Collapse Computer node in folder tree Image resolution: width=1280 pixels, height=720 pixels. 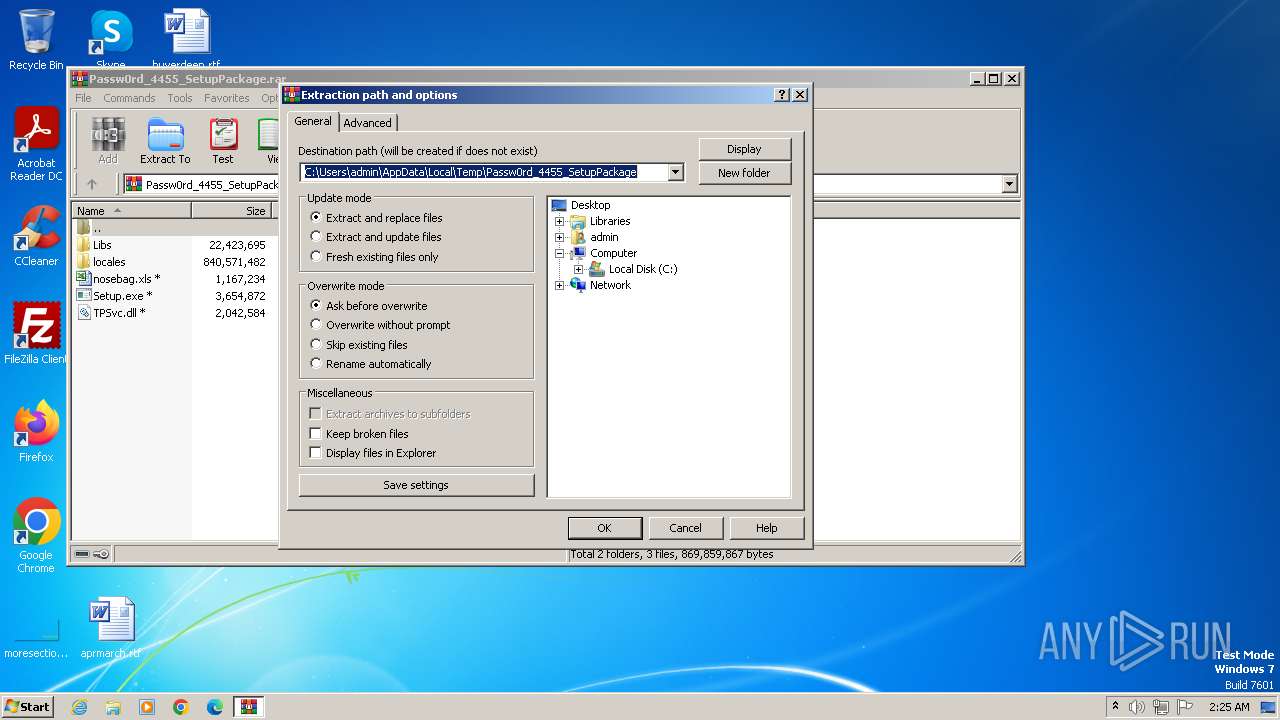pos(560,253)
